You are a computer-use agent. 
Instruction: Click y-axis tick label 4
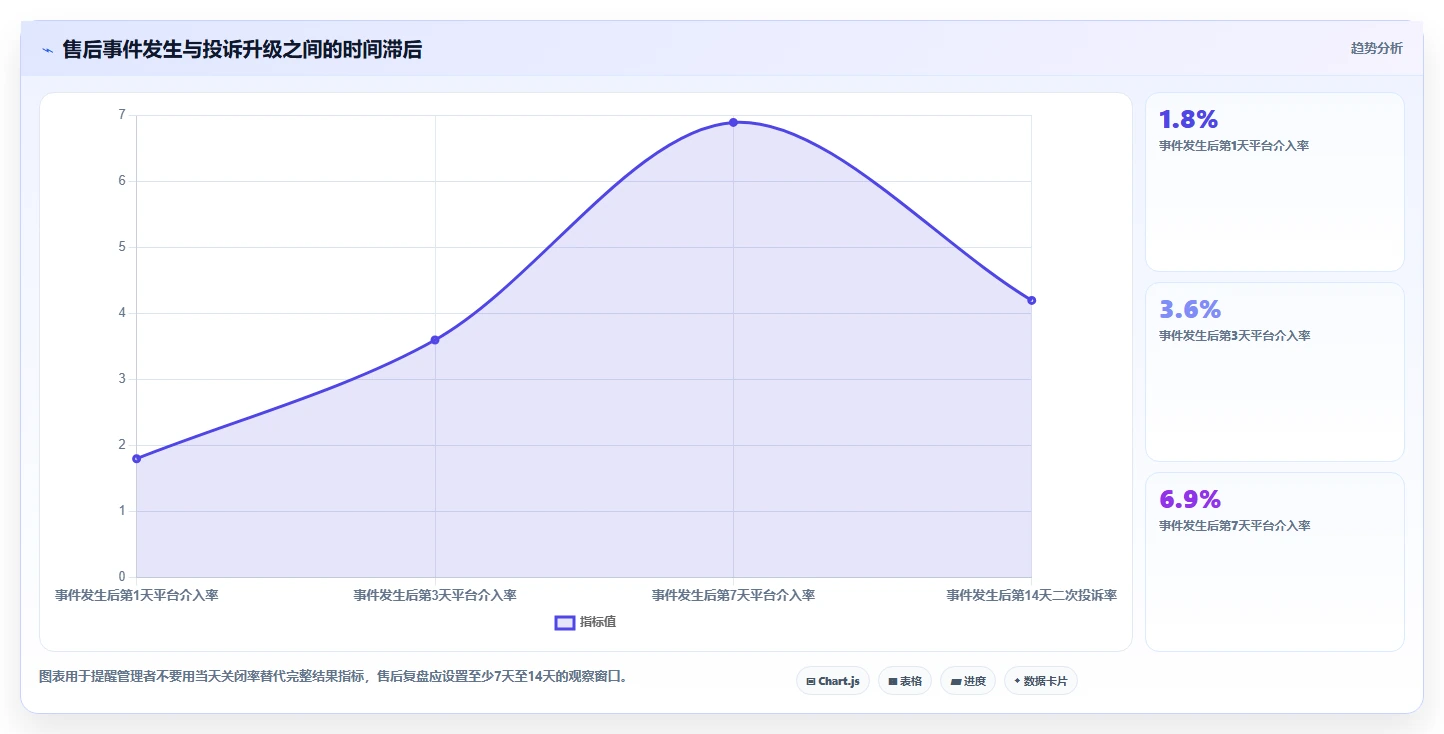coord(122,313)
